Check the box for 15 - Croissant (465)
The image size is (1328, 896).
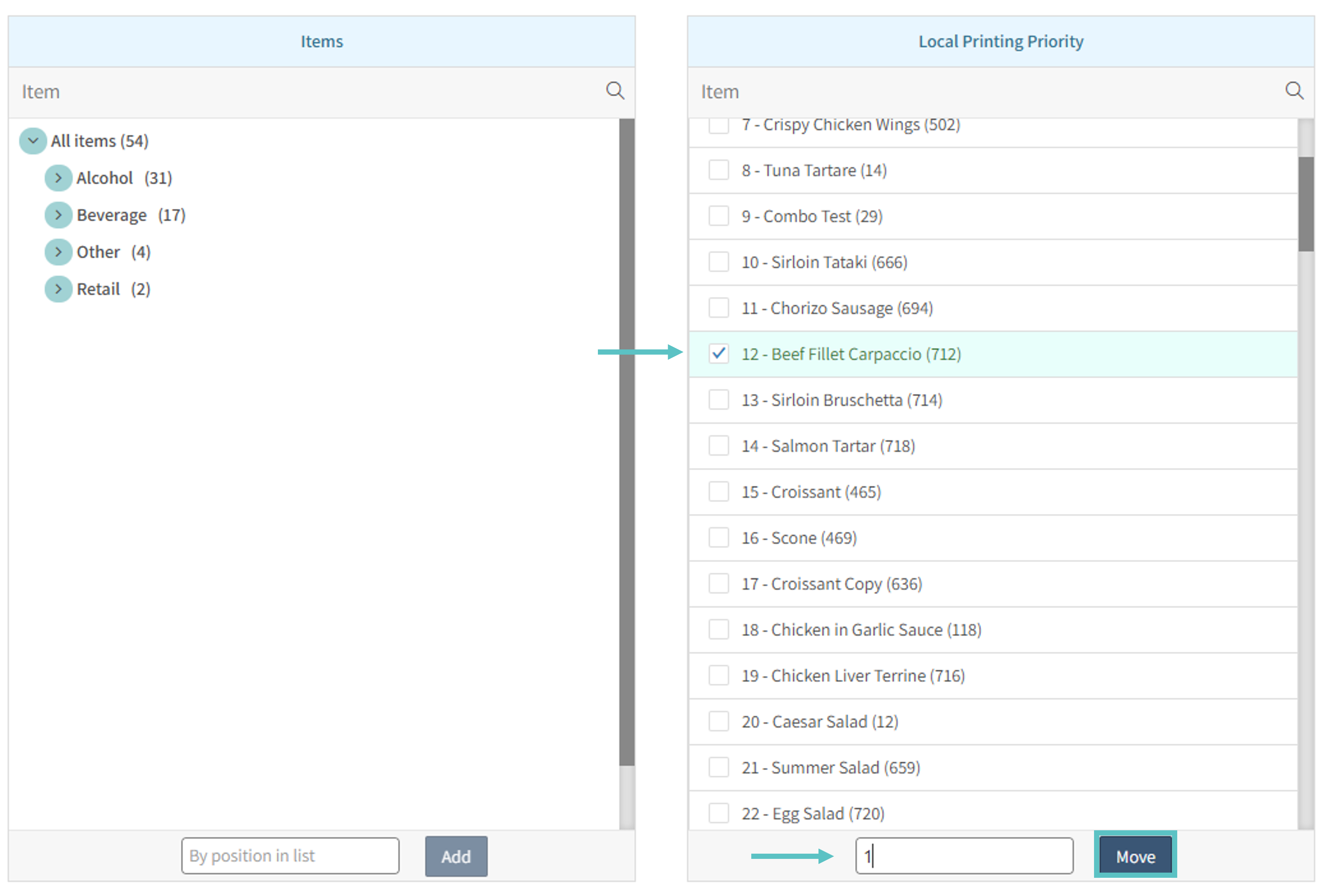point(718,491)
